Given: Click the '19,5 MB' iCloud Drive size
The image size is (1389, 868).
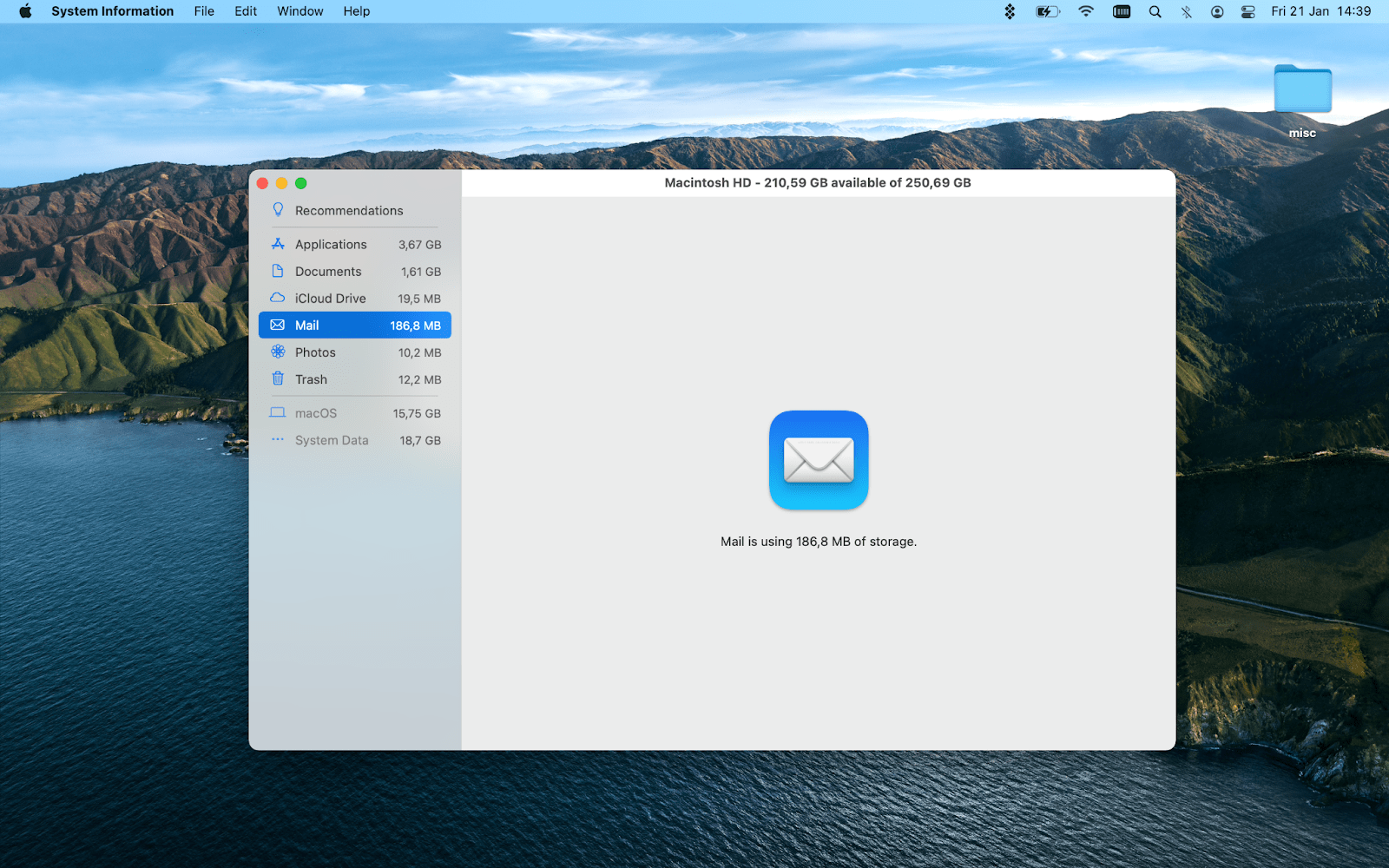Looking at the screenshot, I should pos(419,299).
